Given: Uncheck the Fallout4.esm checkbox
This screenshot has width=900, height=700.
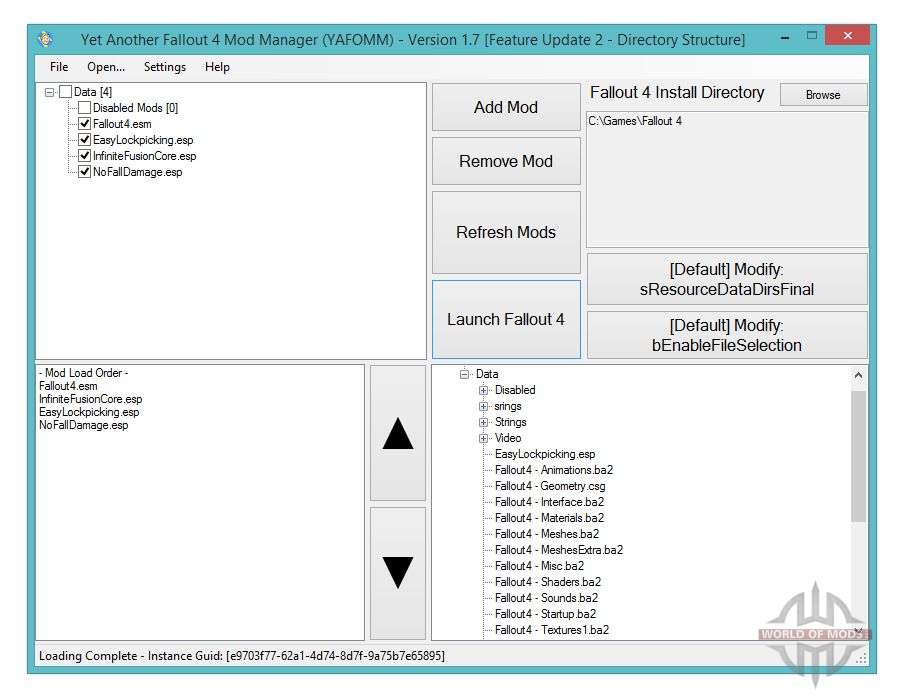Looking at the screenshot, I should point(84,124).
